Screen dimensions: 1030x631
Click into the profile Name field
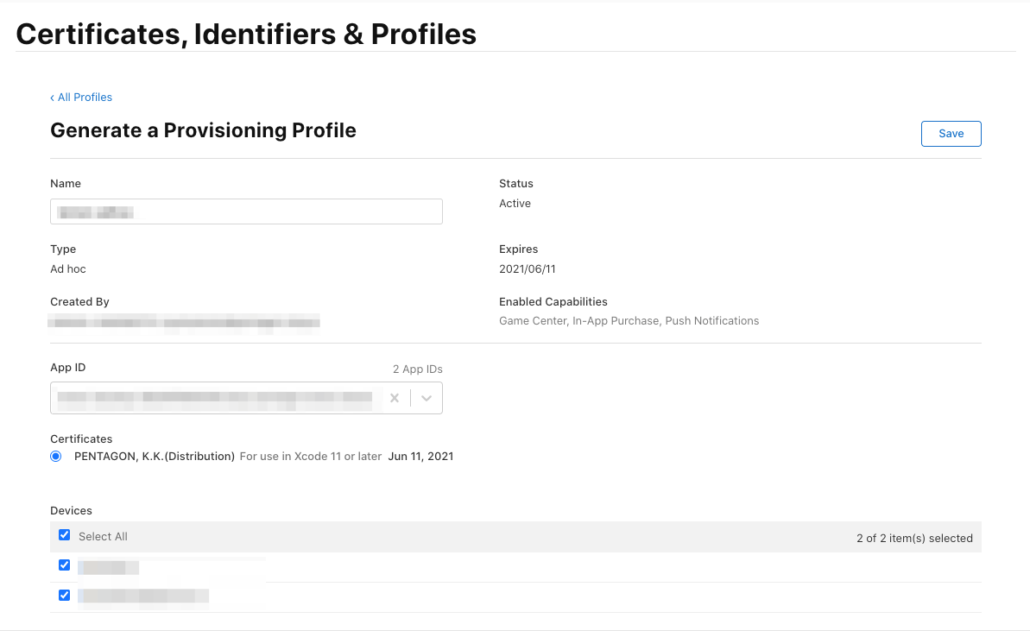[x=246, y=212]
